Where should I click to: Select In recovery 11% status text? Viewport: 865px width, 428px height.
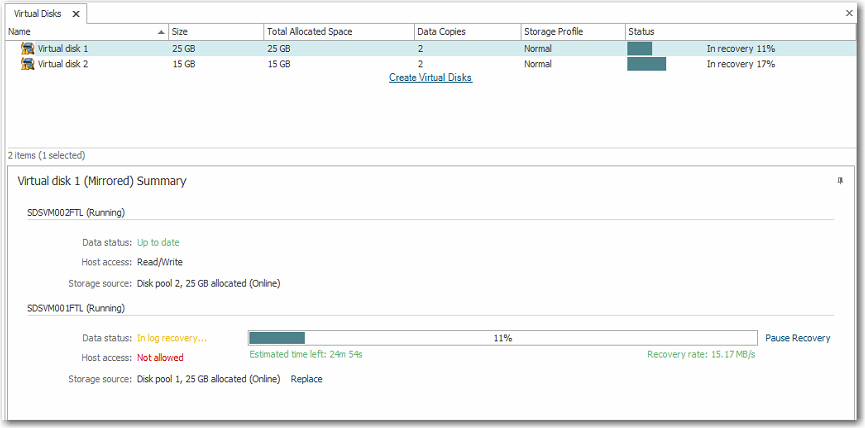tap(740, 48)
